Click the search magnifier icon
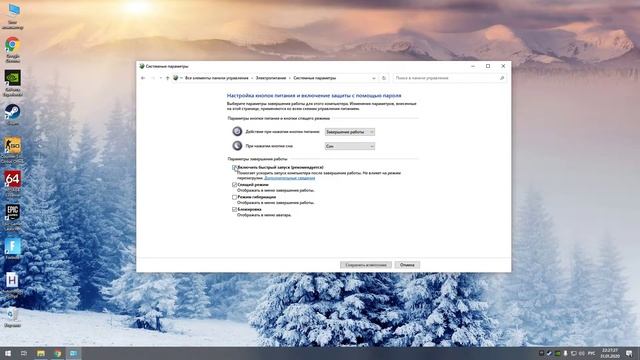This screenshot has width=640, height=360. click(x=502, y=78)
